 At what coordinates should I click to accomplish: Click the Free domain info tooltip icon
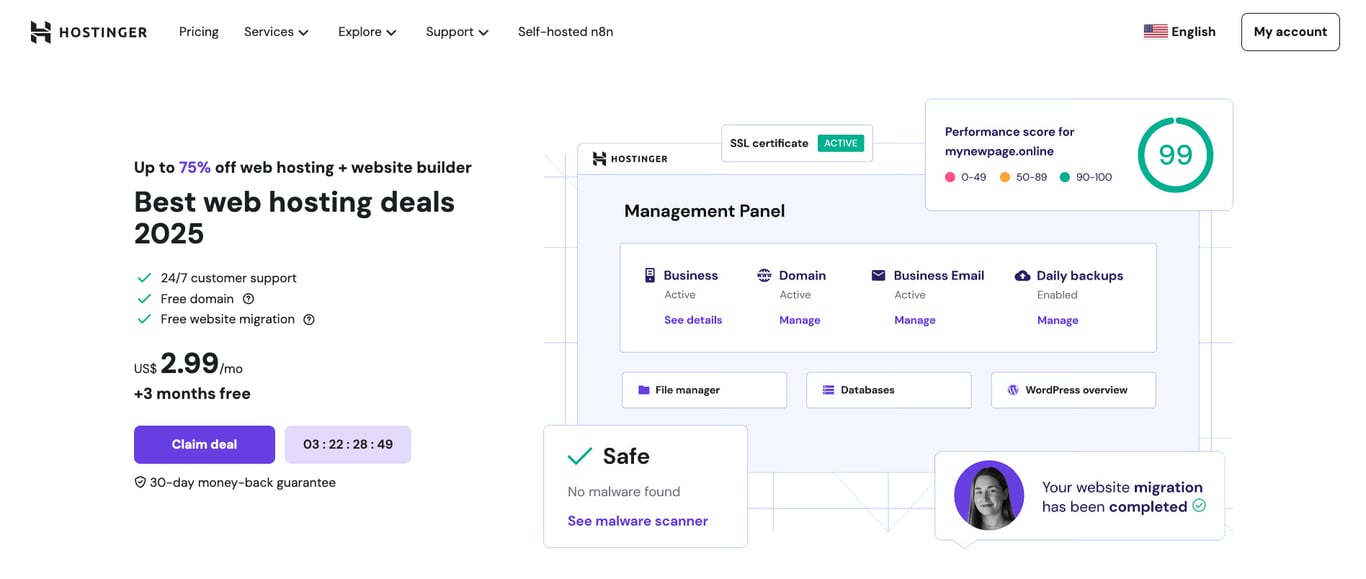coord(247,298)
